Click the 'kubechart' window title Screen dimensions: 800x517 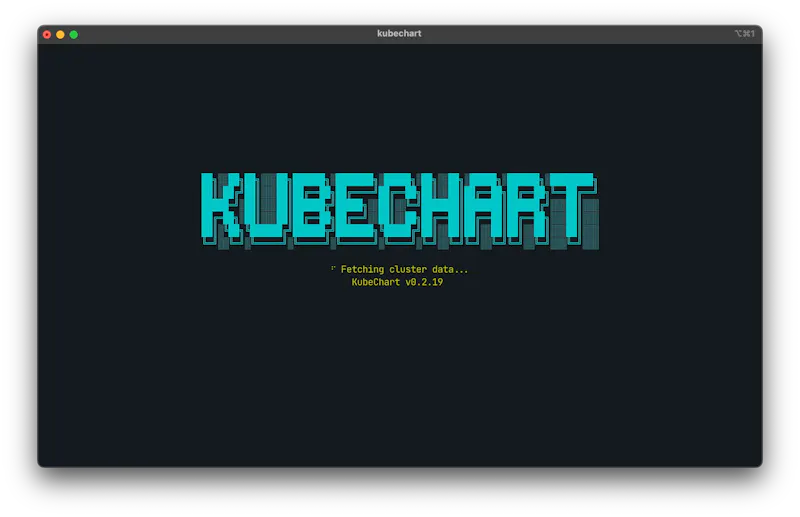[x=399, y=34]
